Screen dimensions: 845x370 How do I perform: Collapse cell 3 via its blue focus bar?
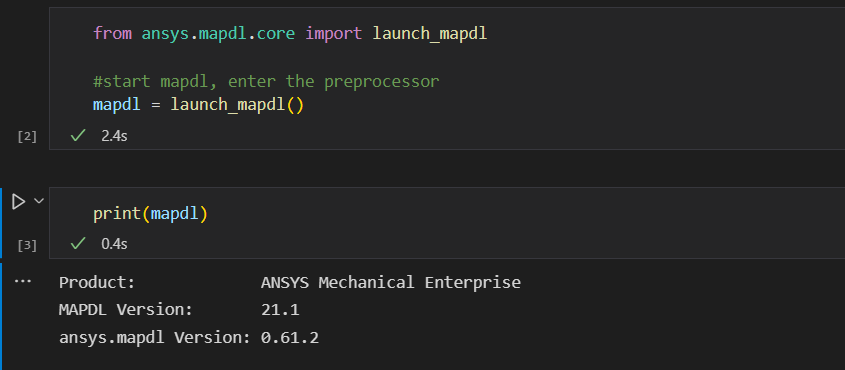1,223
